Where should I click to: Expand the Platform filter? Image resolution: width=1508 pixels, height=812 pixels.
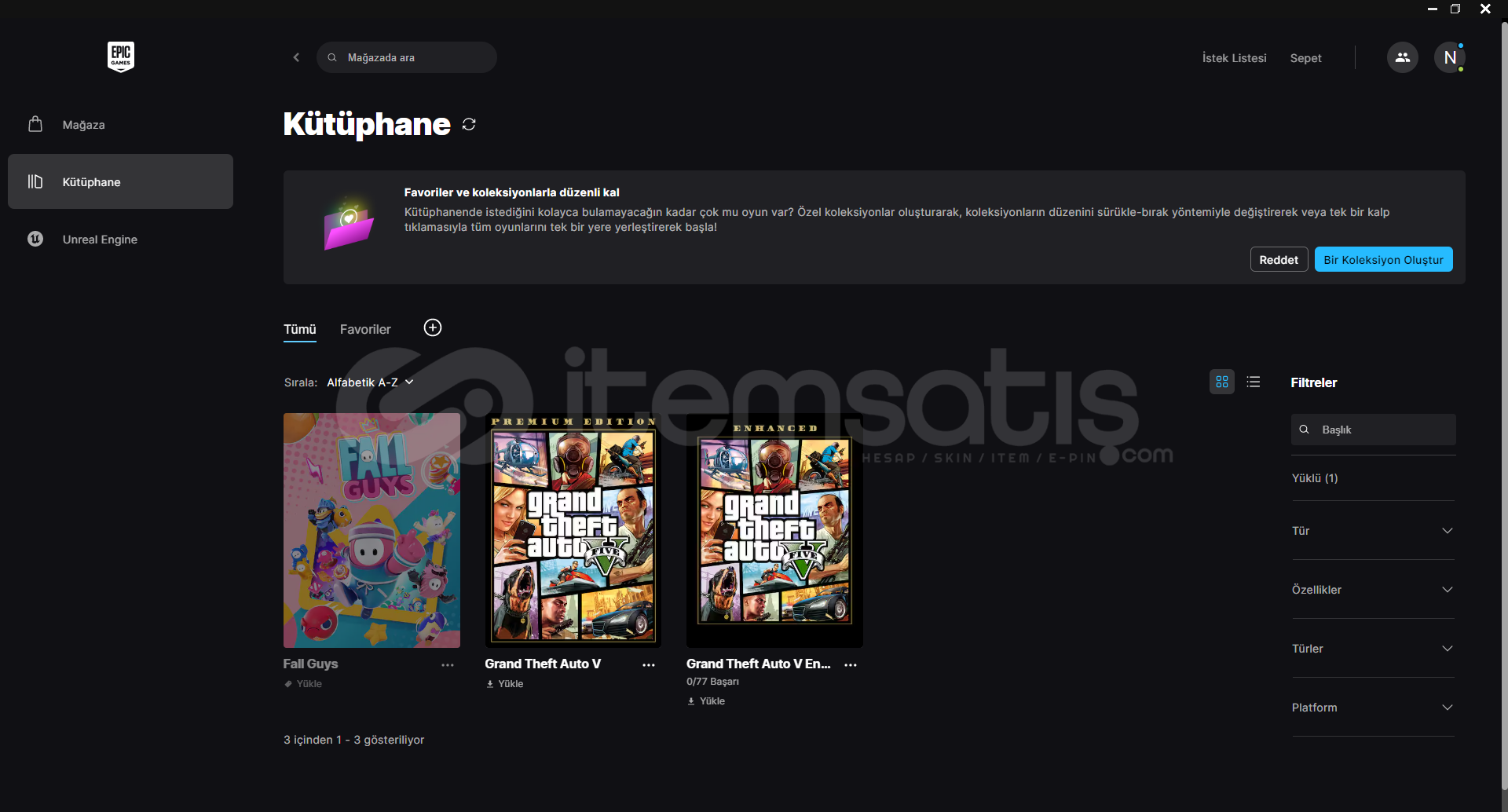coord(1373,708)
